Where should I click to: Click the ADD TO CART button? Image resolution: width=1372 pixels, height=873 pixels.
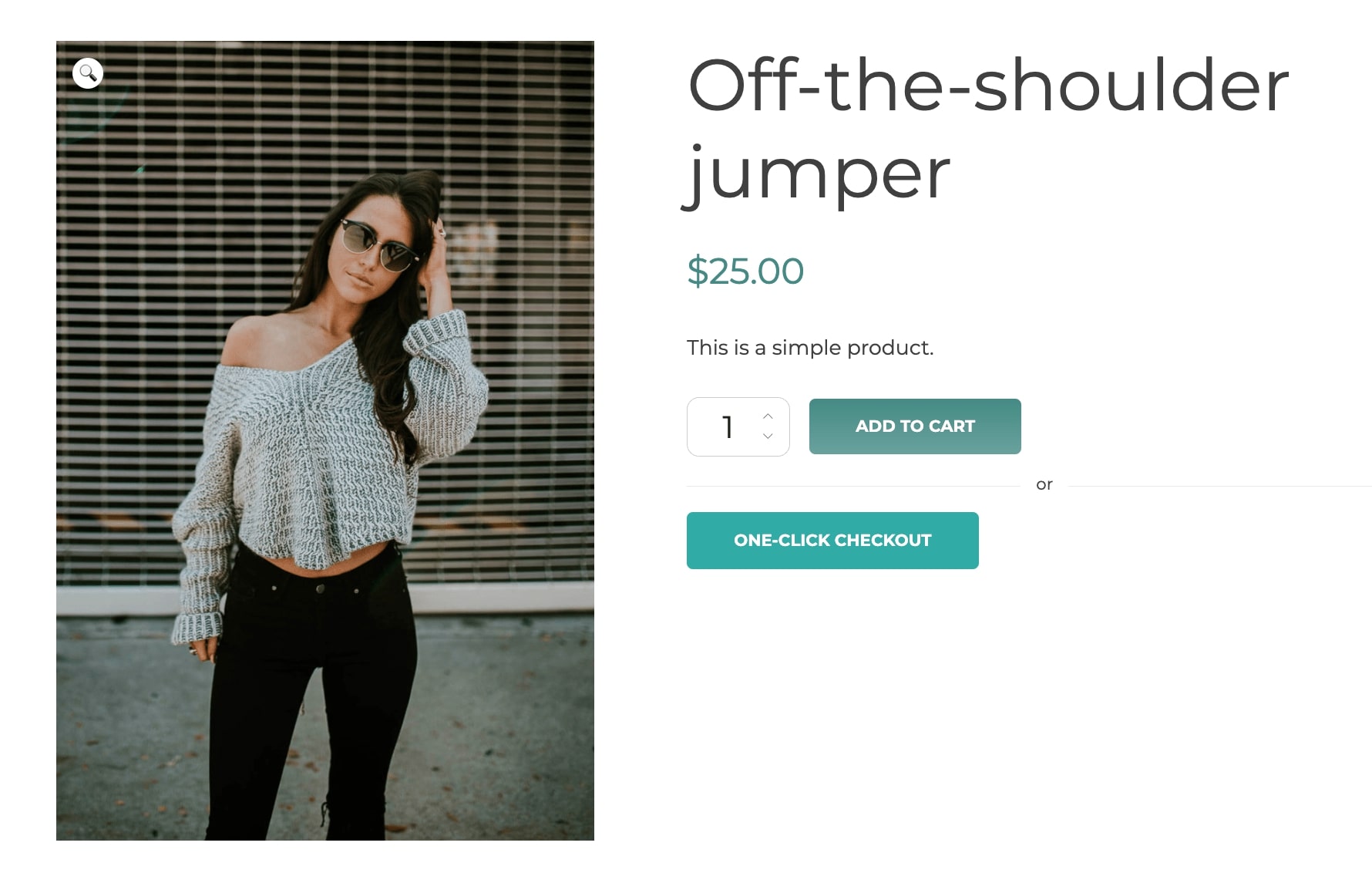tap(915, 426)
